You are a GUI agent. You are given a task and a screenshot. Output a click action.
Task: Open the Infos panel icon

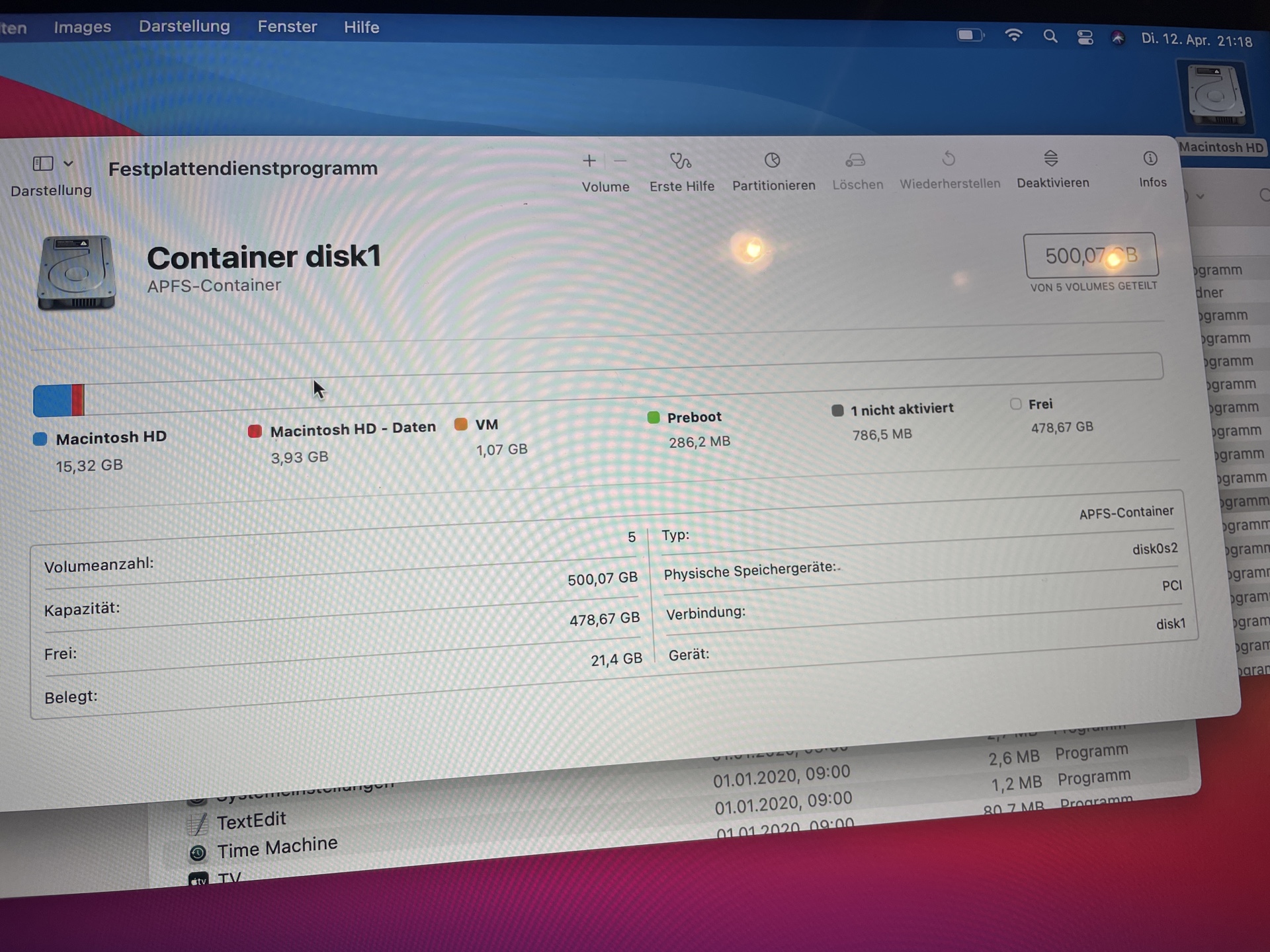point(1150,159)
